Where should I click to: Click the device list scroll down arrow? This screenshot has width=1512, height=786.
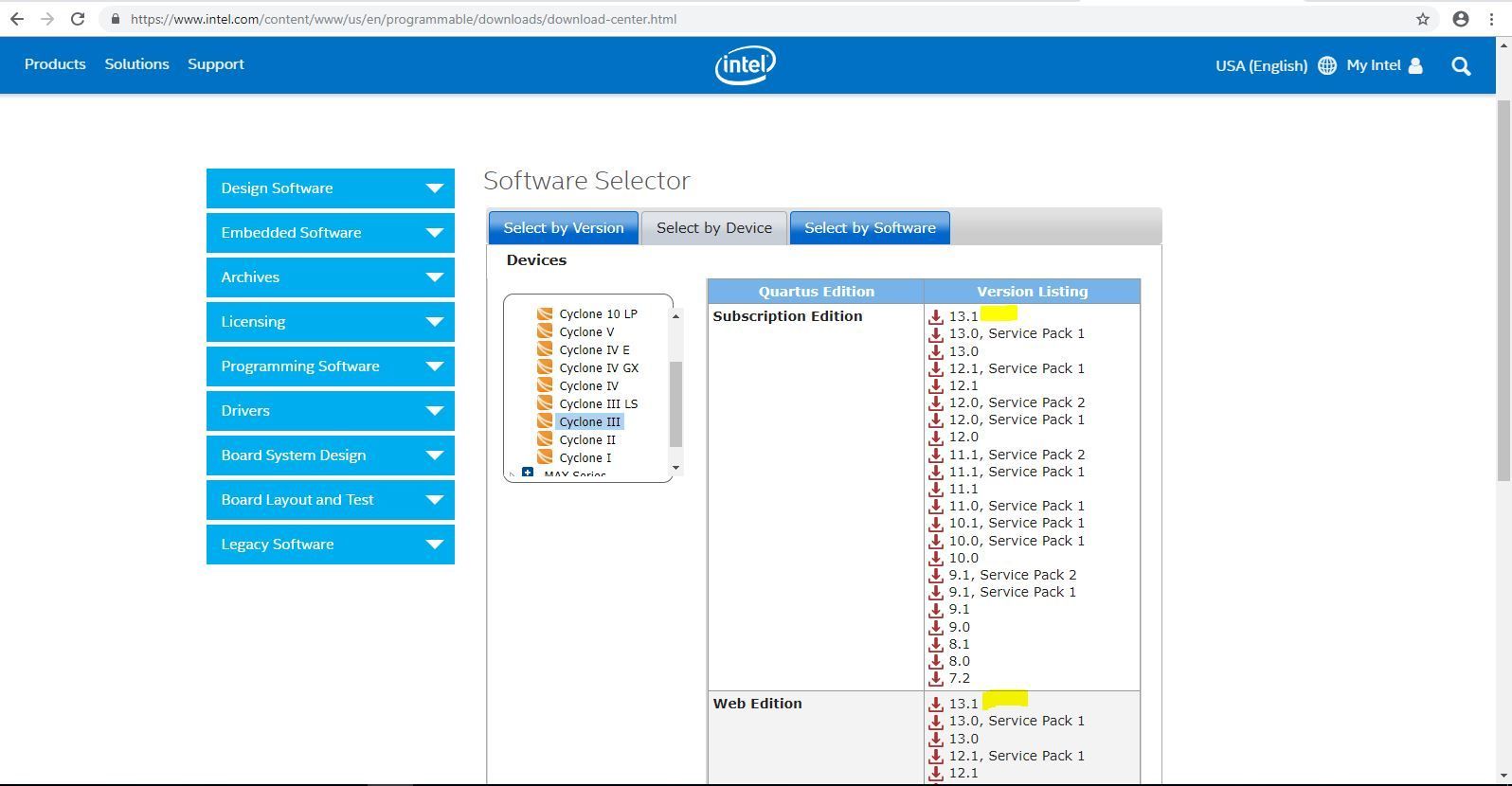click(x=675, y=468)
